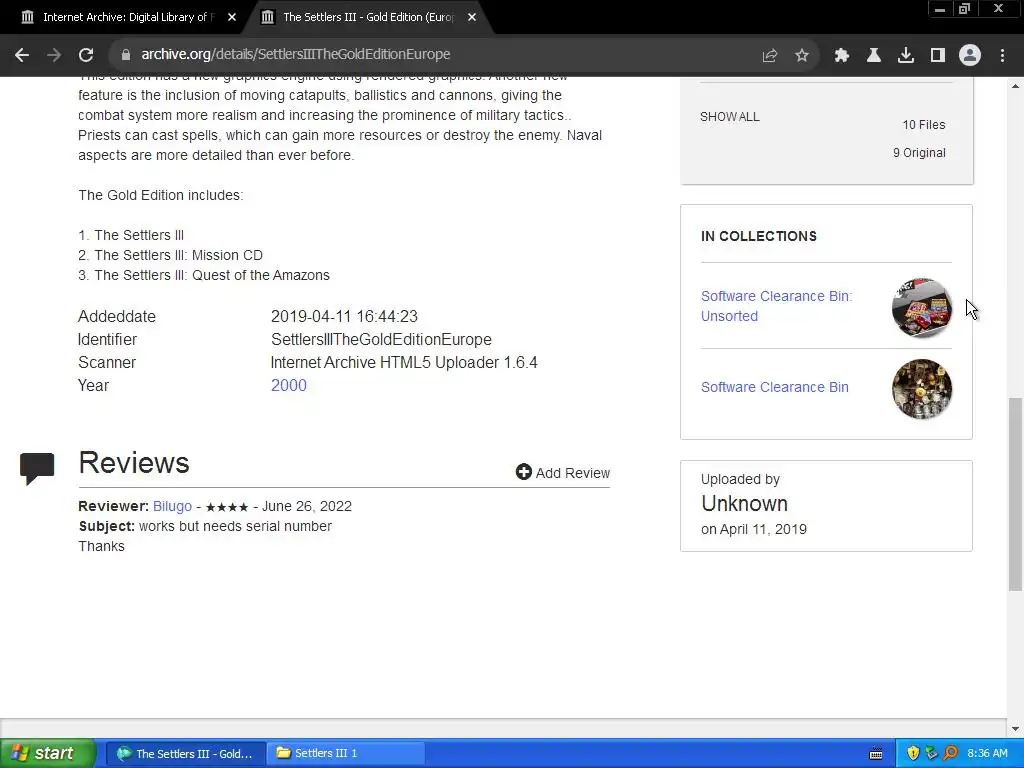Click the network connection tray icon
Viewport: 1024px width, 768px height.
pos(932,754)
